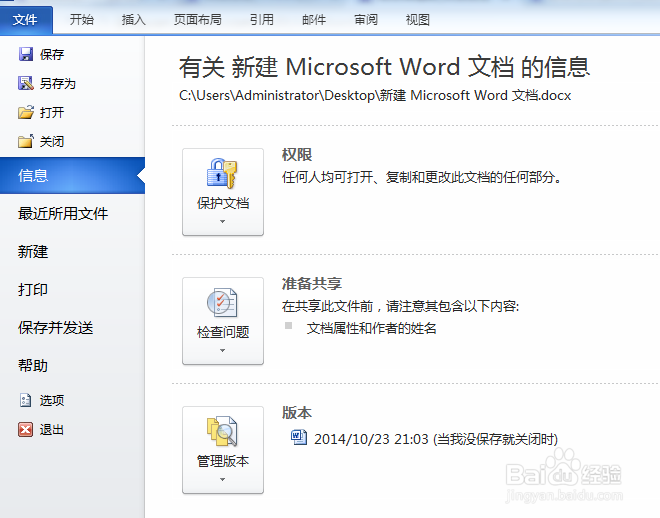
Task: Click the Open folder icon
Action: 26,112
